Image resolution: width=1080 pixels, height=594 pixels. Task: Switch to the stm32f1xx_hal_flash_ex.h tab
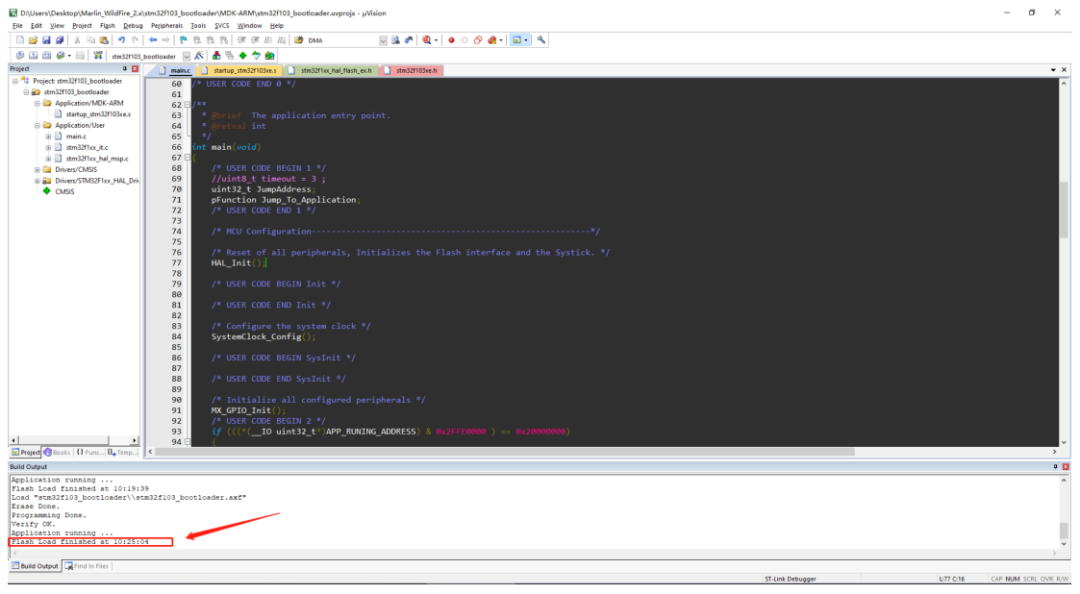pos(331,70)
